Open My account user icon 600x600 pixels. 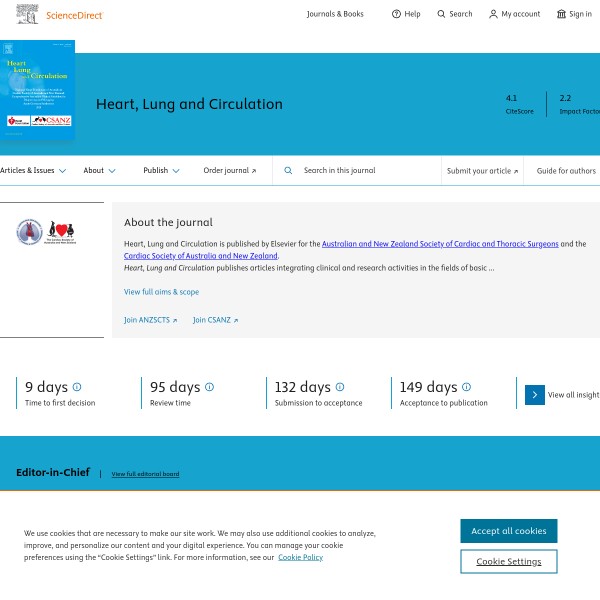493,14
